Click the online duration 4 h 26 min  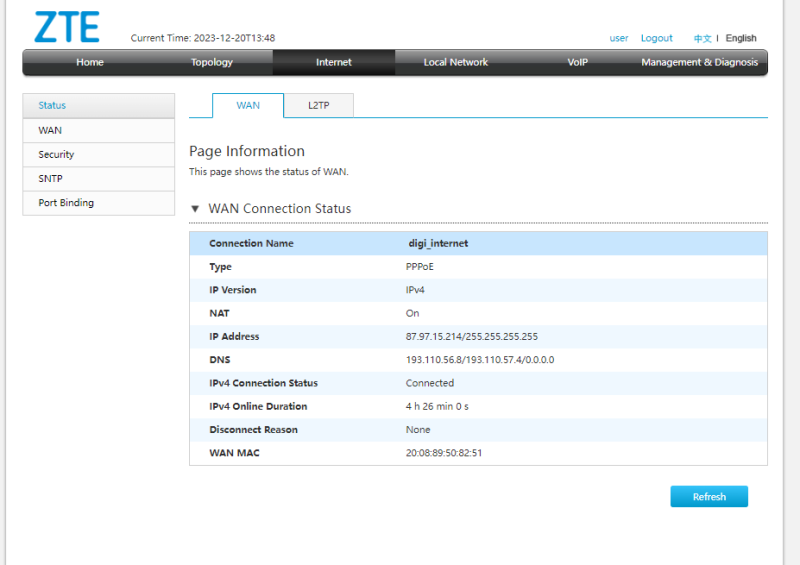pos(437,407)
